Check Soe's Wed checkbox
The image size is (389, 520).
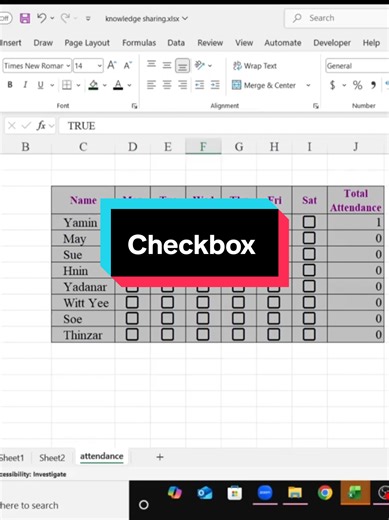(203, 318)
